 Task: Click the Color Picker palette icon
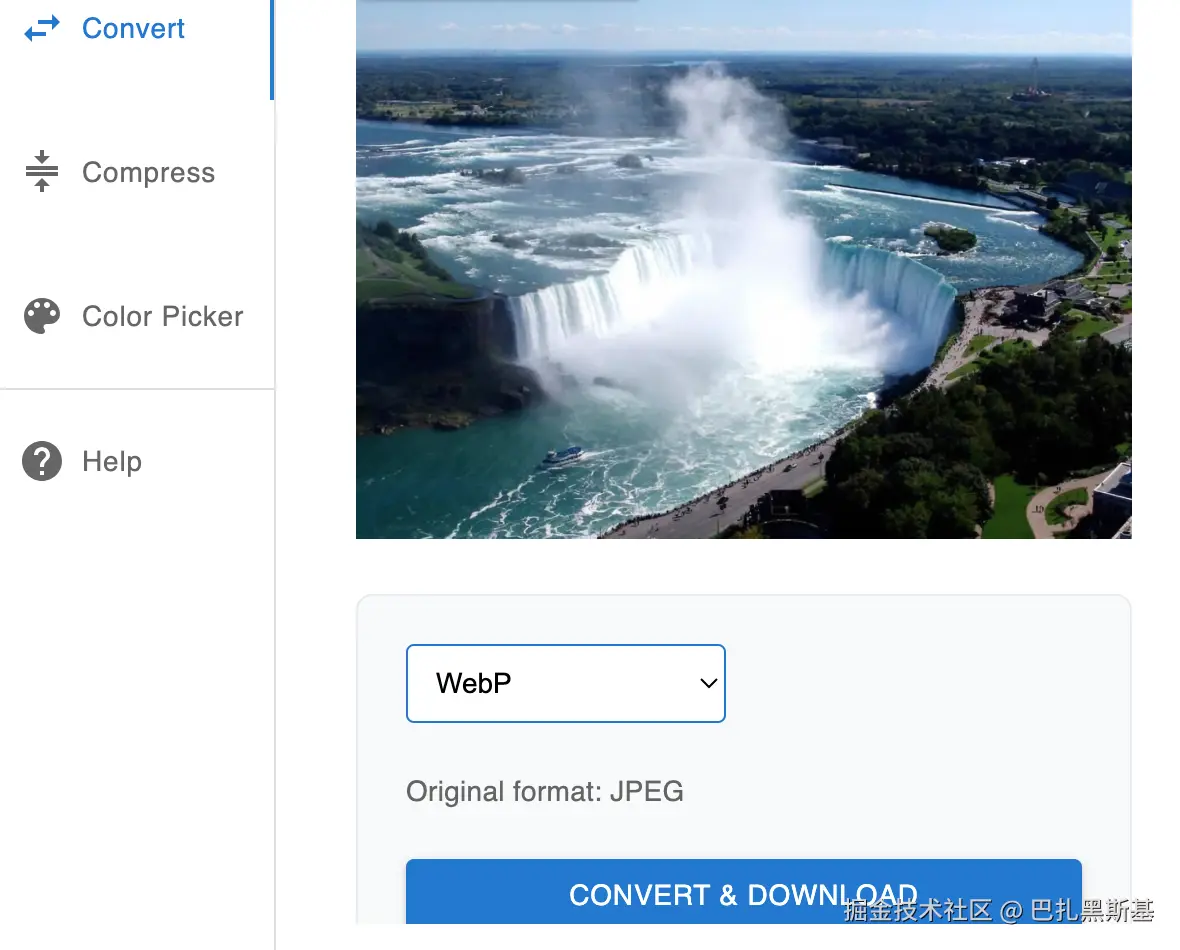point(42,316)
